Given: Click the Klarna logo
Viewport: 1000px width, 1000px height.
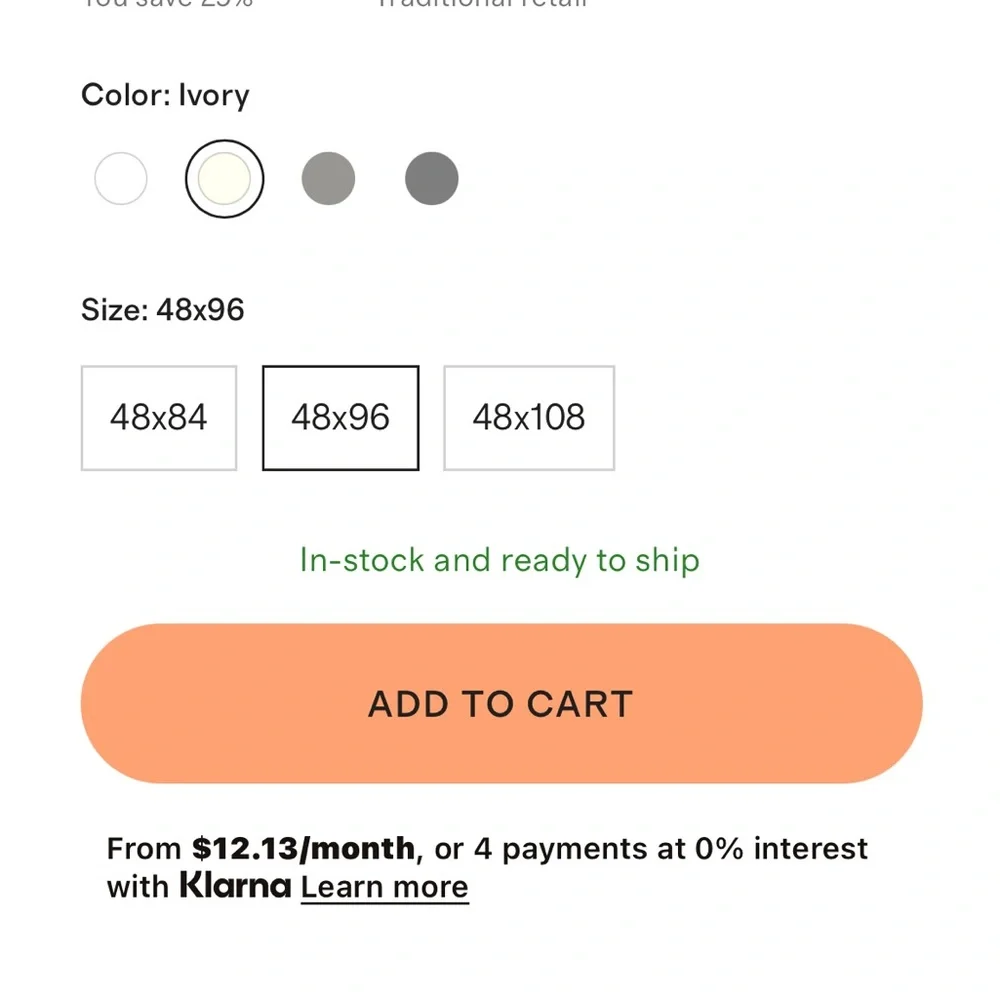Looking at the screenshot, I should pos(235,885).
